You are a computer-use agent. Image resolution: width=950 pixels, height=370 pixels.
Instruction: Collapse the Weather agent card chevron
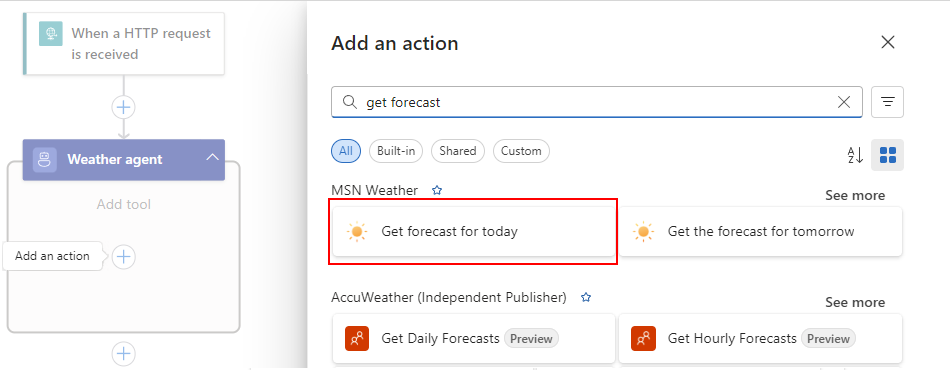[211, 157]
